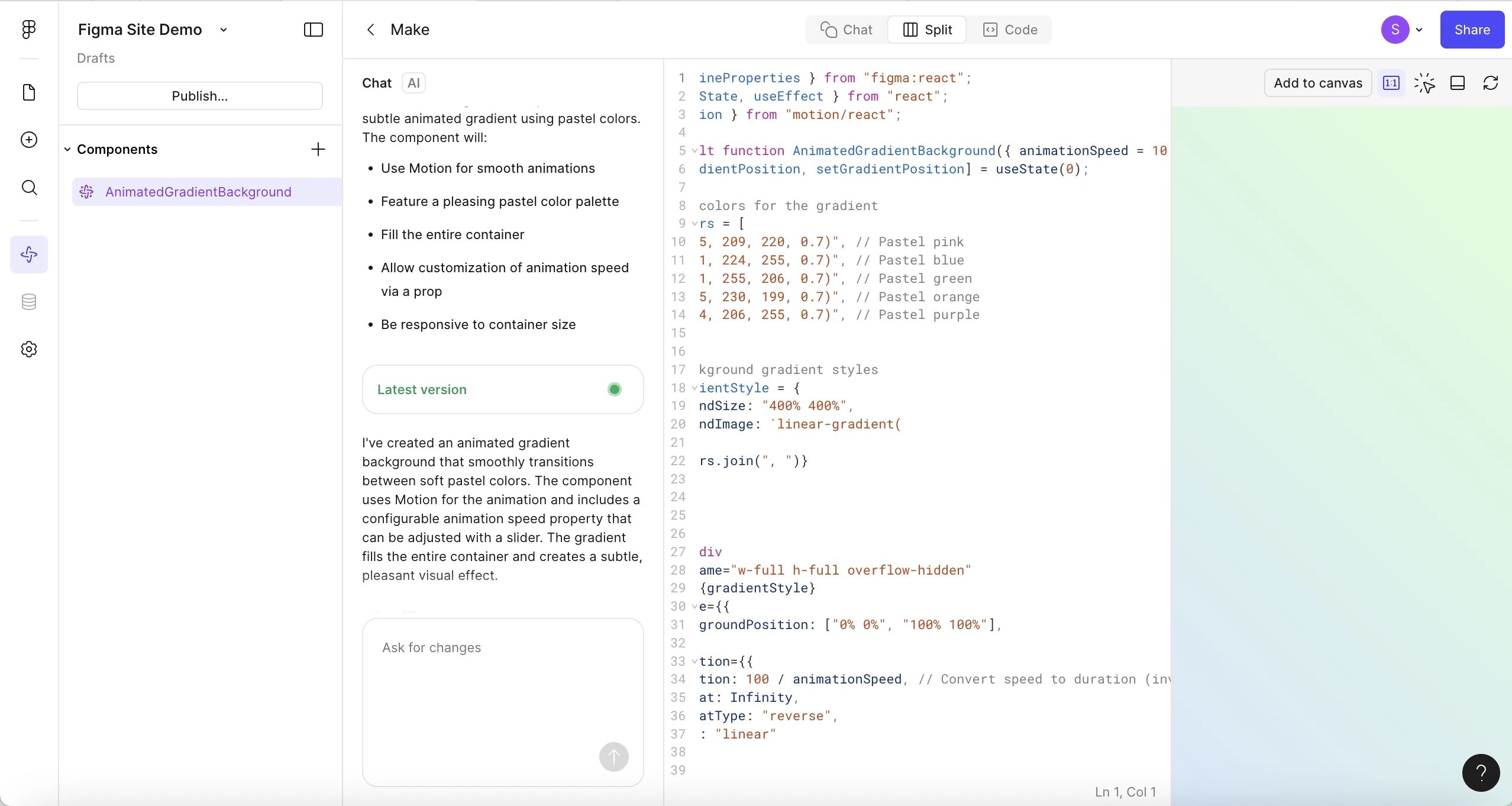Viewport: 1512px width, 806px height.
Task: Click the Share button
Action: point(1472,30)
